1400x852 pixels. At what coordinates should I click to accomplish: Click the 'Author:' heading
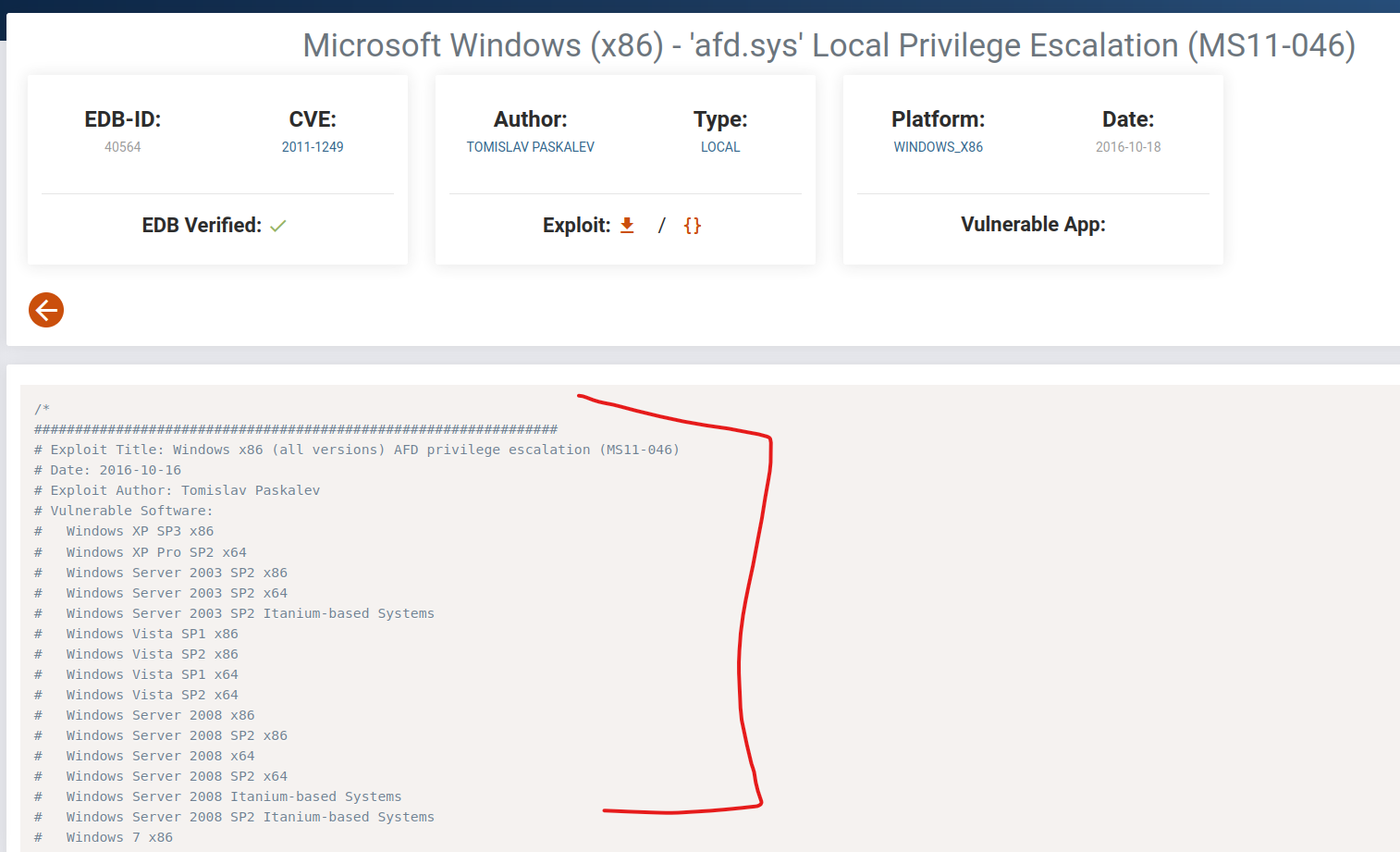(531, 119)
